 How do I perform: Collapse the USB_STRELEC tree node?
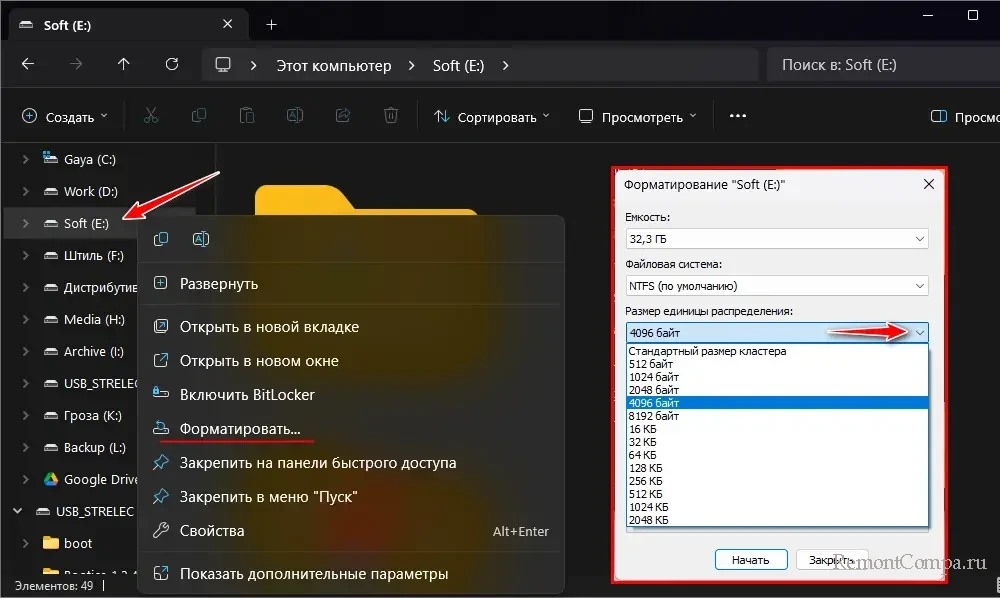(x=18, y=511)
